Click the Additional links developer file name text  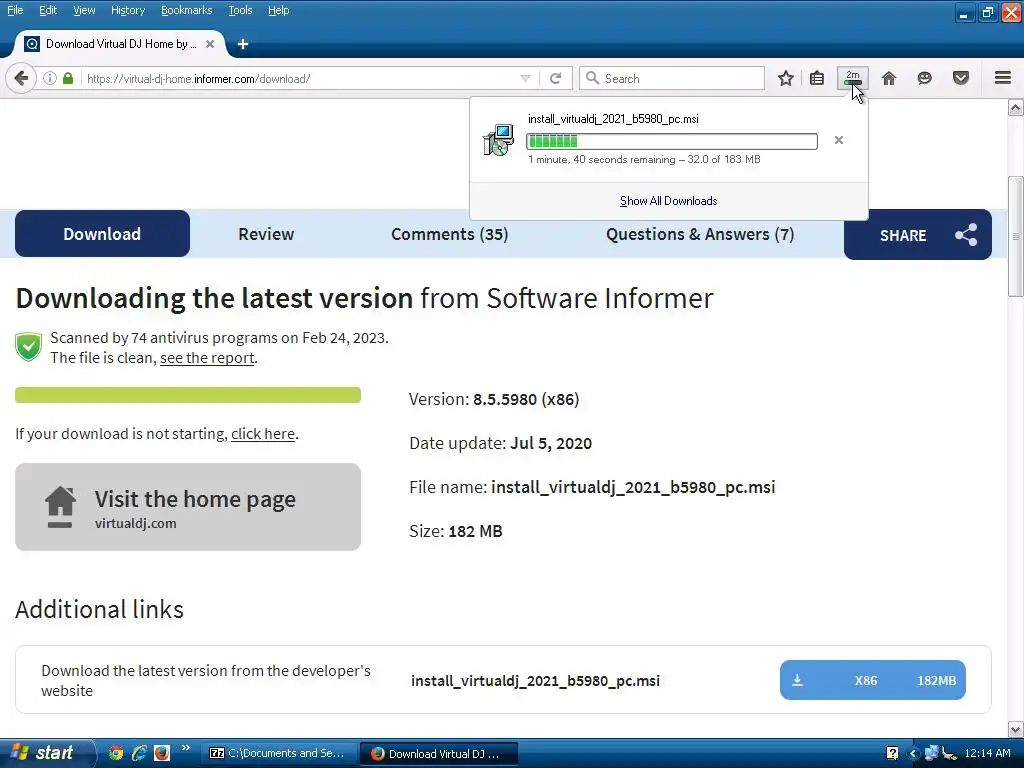[535, 680]
